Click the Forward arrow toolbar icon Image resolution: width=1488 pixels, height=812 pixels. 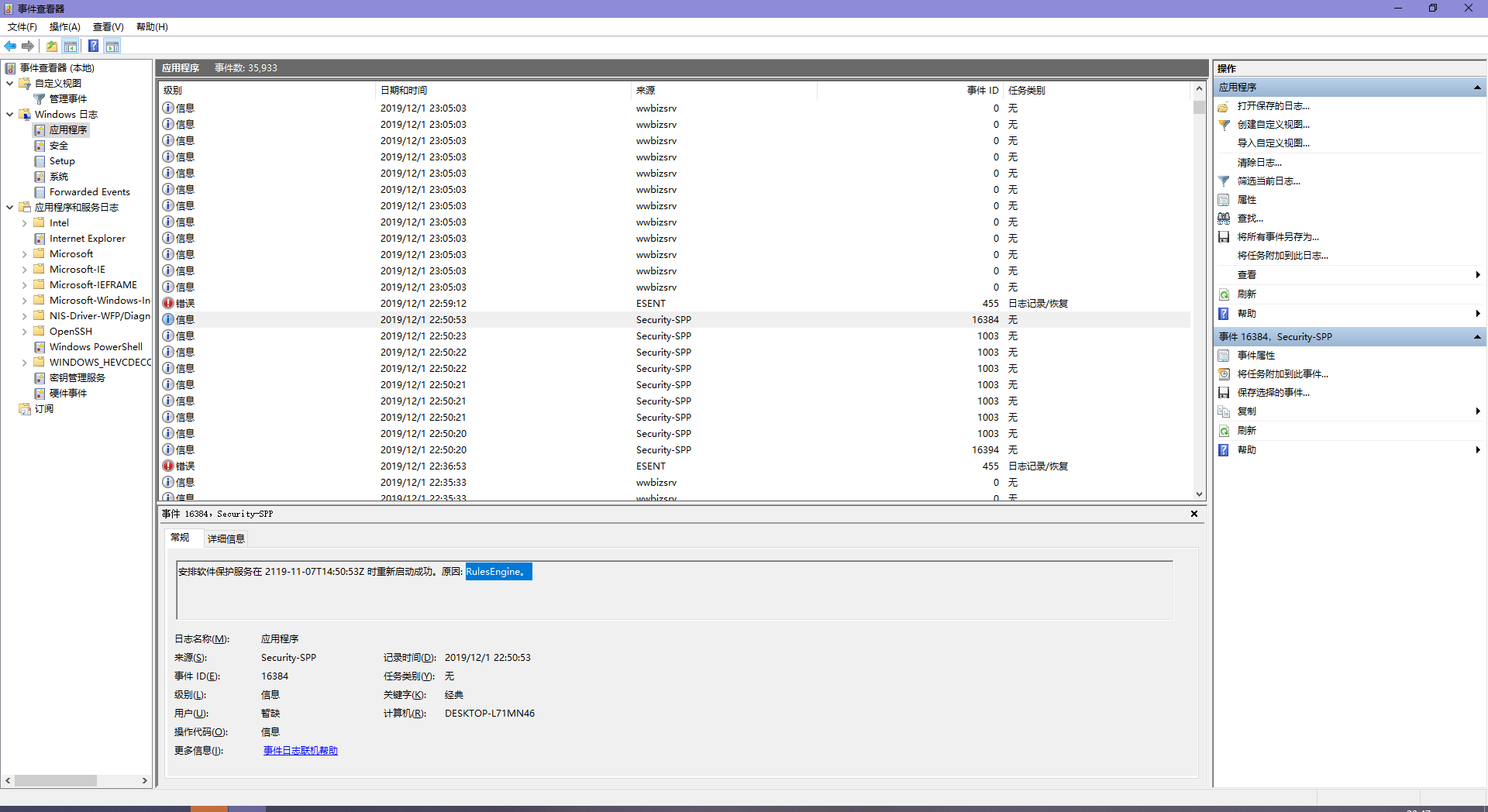tap(28, 46)
